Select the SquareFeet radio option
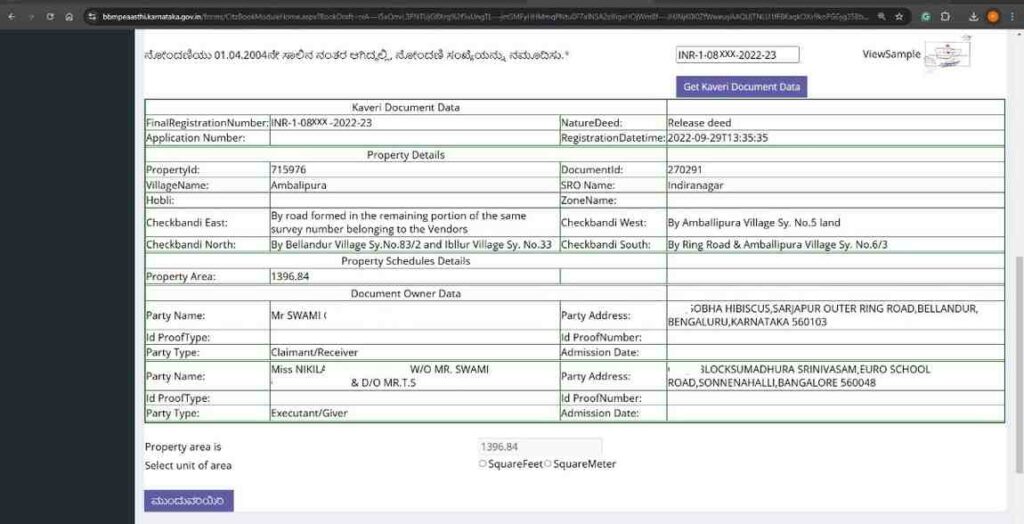This screenshot has height=524, width=1024. (x=483, y=464)
